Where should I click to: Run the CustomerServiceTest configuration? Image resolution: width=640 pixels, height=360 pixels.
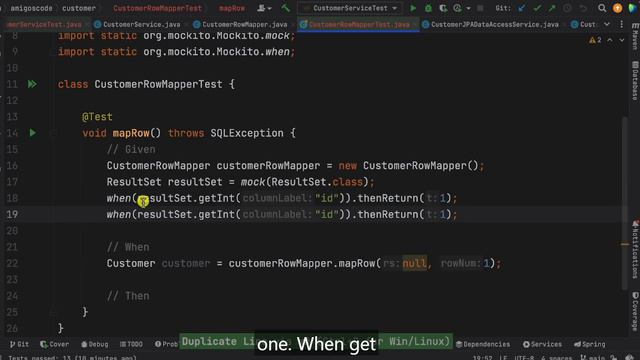click(x=413, y=8)
